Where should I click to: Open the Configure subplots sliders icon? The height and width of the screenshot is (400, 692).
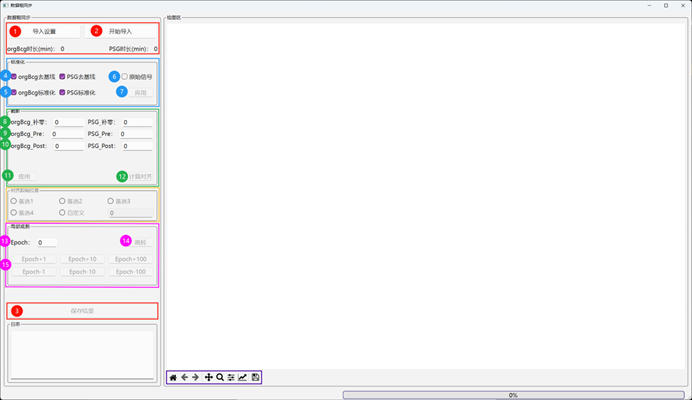coord(231,377)
